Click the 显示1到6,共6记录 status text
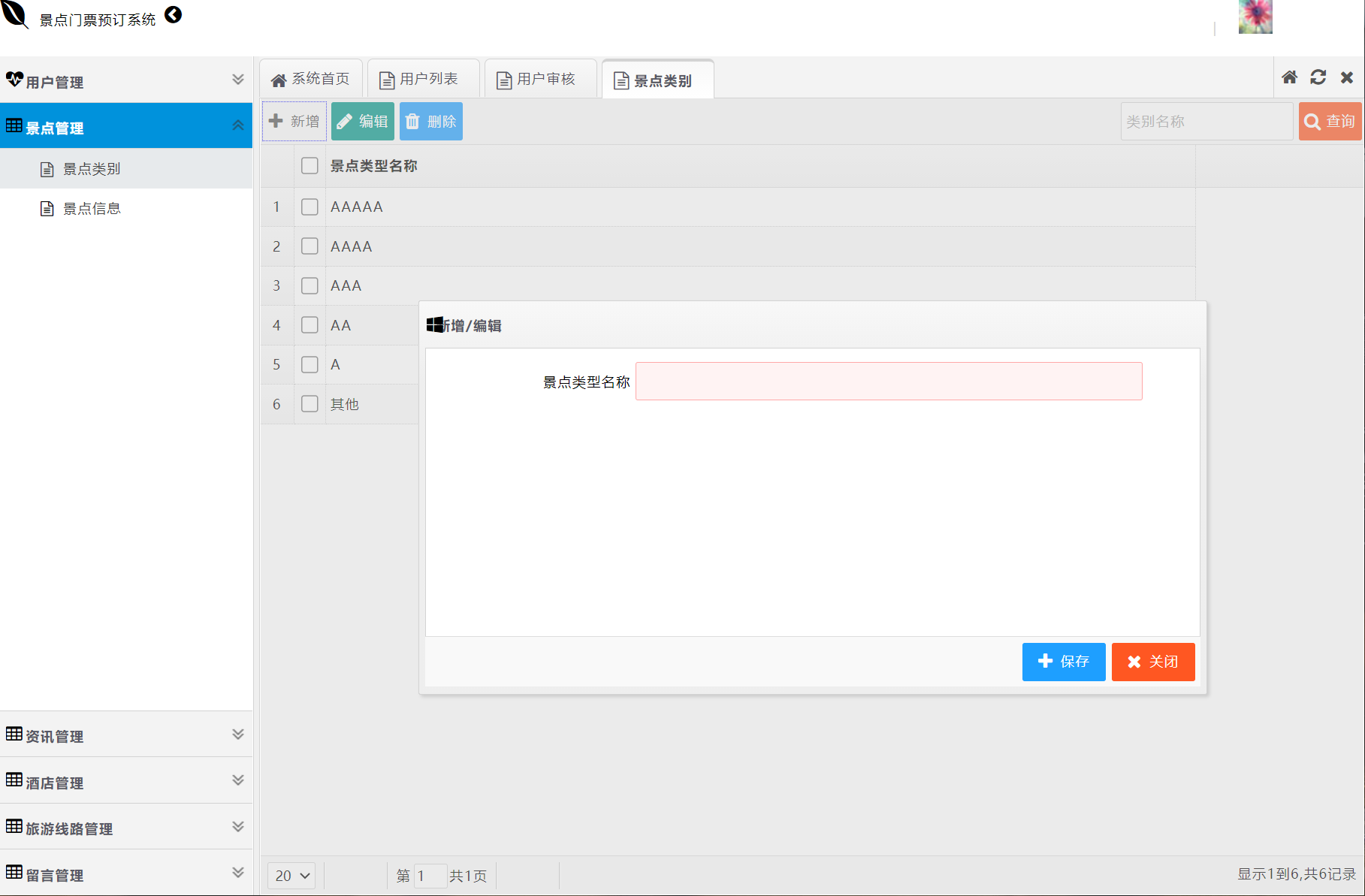1365x896 pixels. (x=1297, y=874)
